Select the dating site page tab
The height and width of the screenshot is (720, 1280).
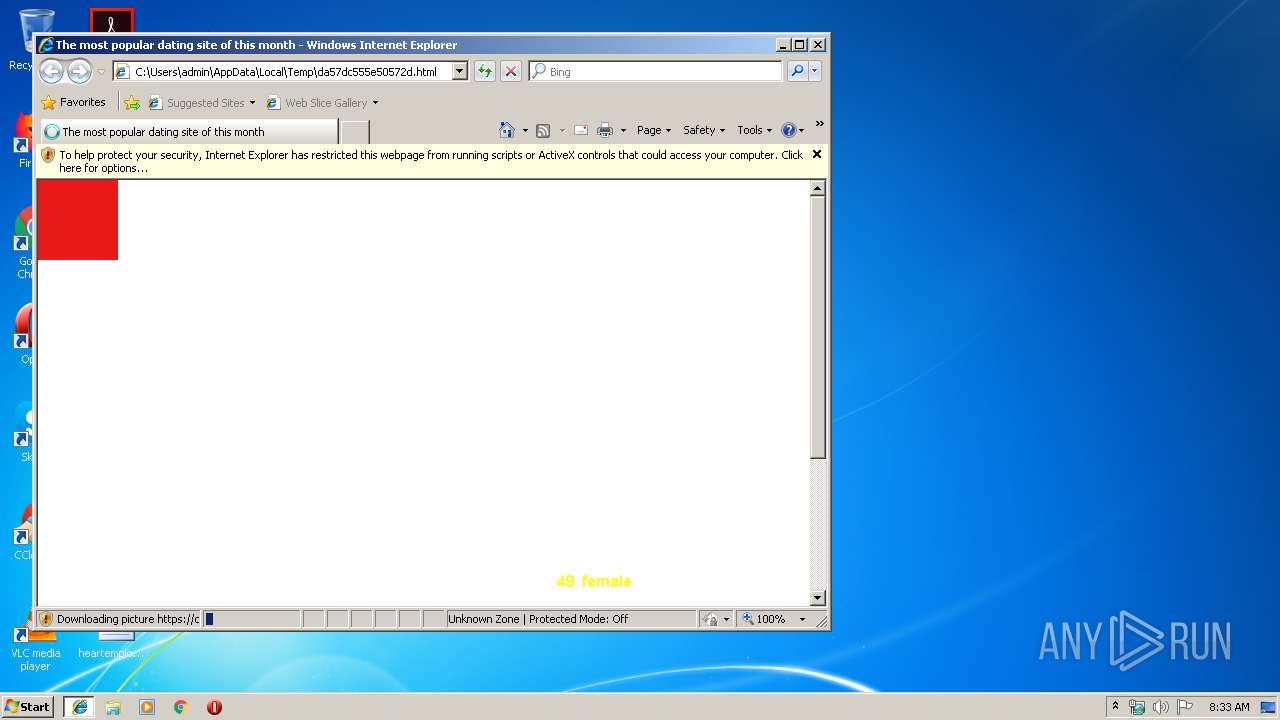[189, 131]
